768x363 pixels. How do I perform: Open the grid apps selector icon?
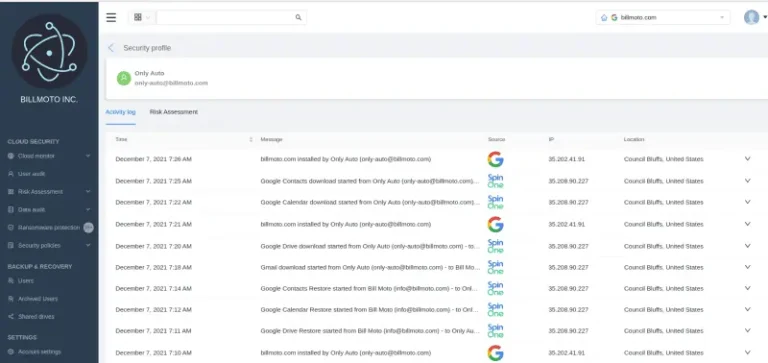click(x=138, y=18)
